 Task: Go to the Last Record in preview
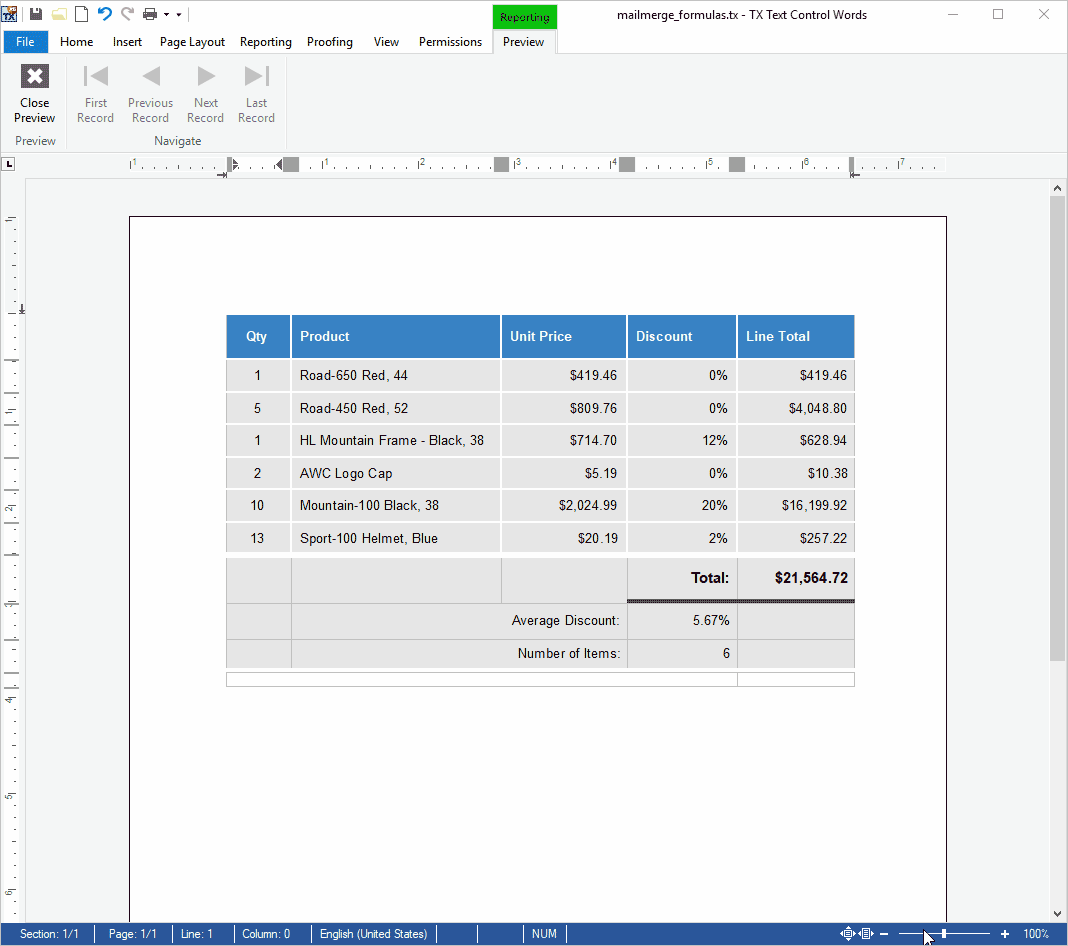point(256,92)
